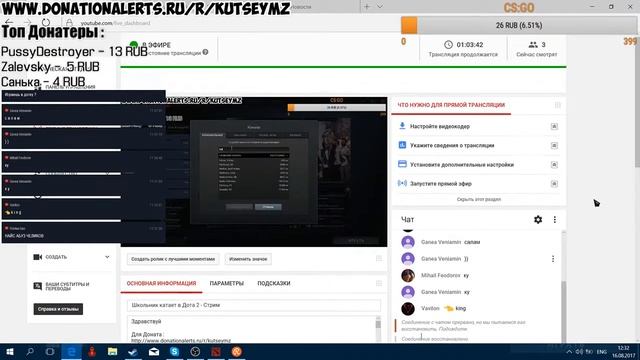640x360 pixels.
Task: Switch to ПАРАМЕТРЫ tab
Action: (227, 283)
